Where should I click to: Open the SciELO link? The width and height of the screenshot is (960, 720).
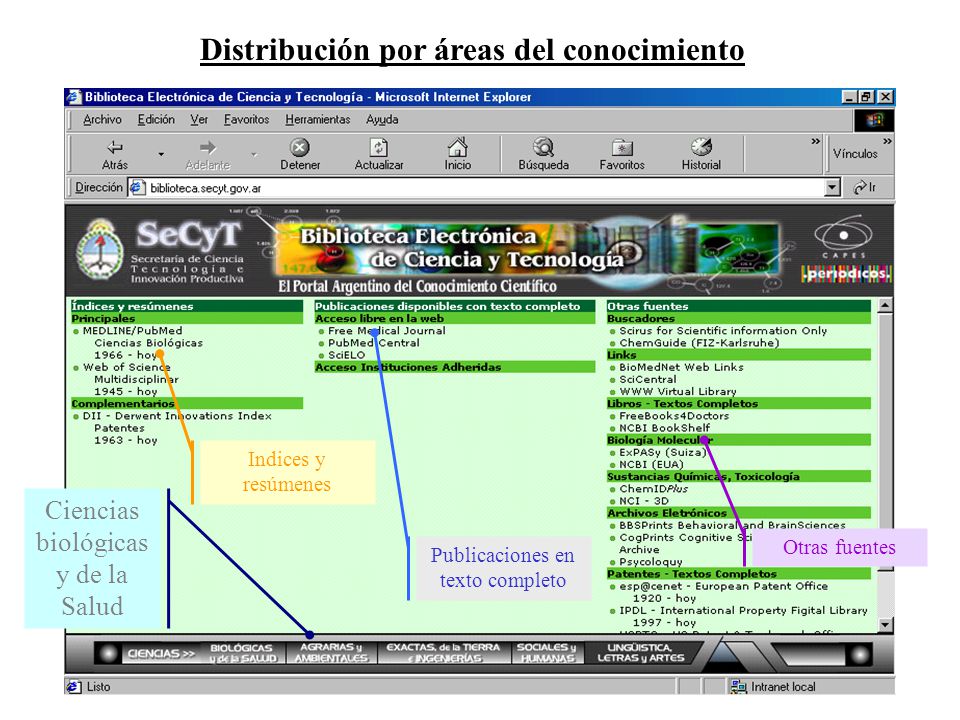coord(346,355)
